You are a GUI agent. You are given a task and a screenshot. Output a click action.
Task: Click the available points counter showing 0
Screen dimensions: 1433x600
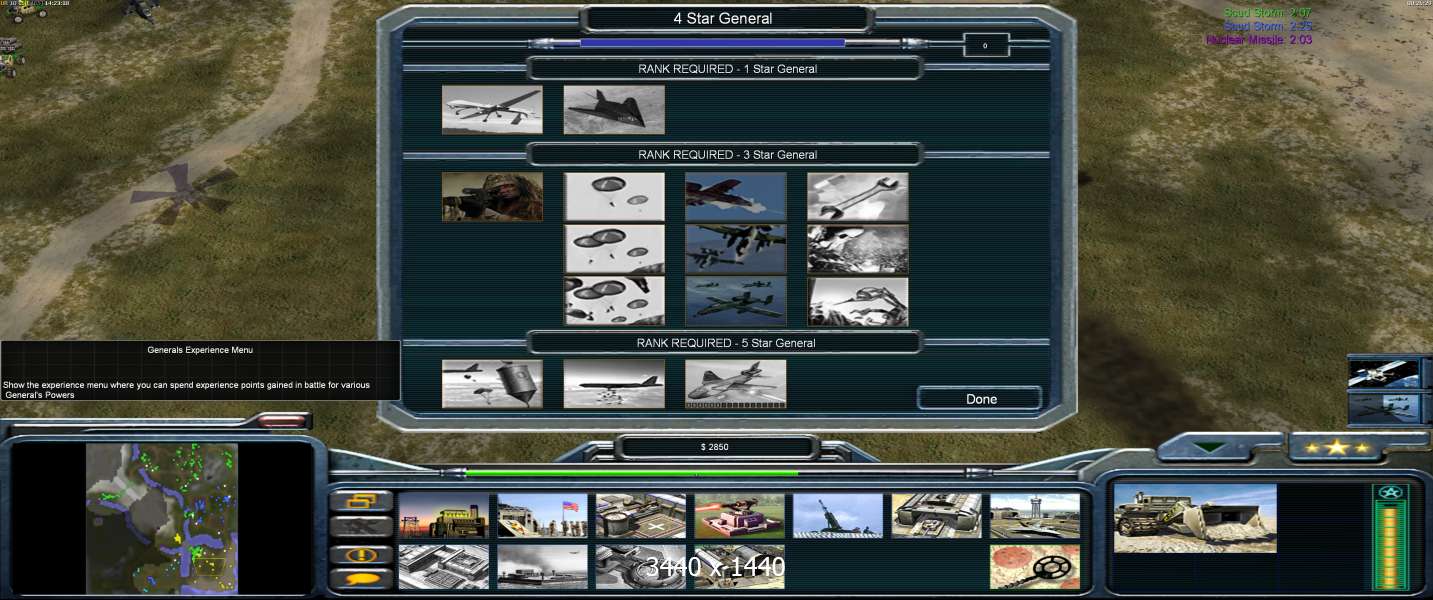(986, 45)
